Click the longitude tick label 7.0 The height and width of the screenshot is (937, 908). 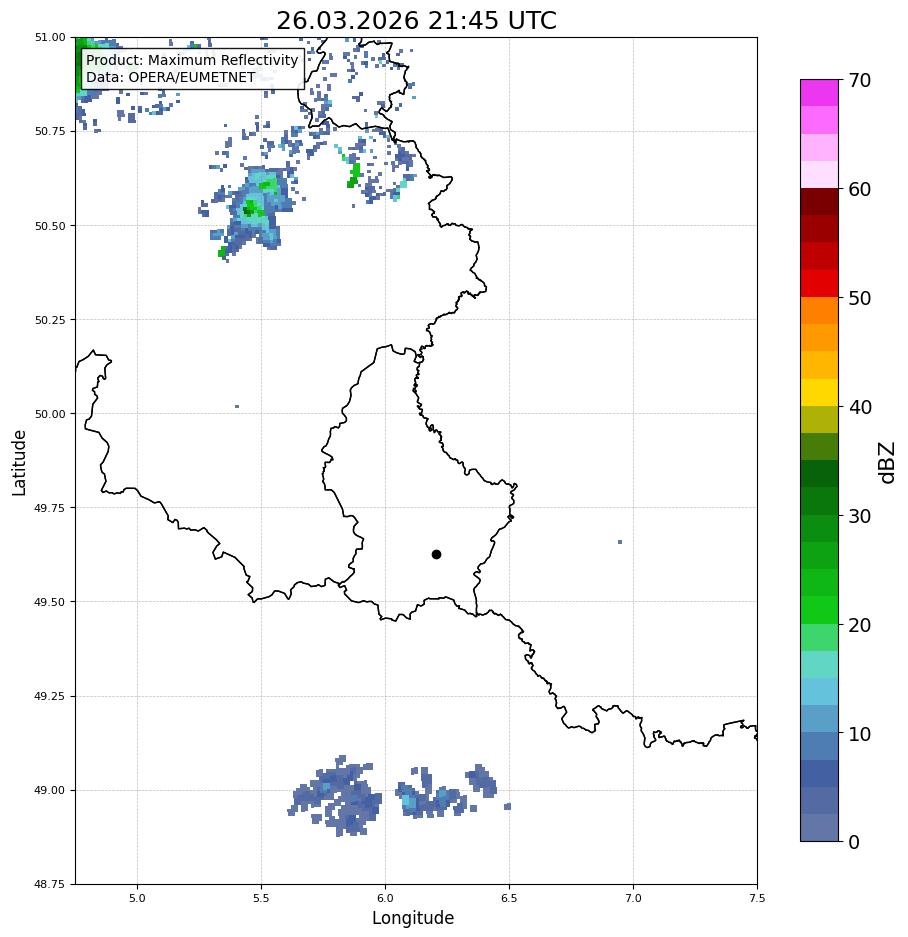(634, 898)
